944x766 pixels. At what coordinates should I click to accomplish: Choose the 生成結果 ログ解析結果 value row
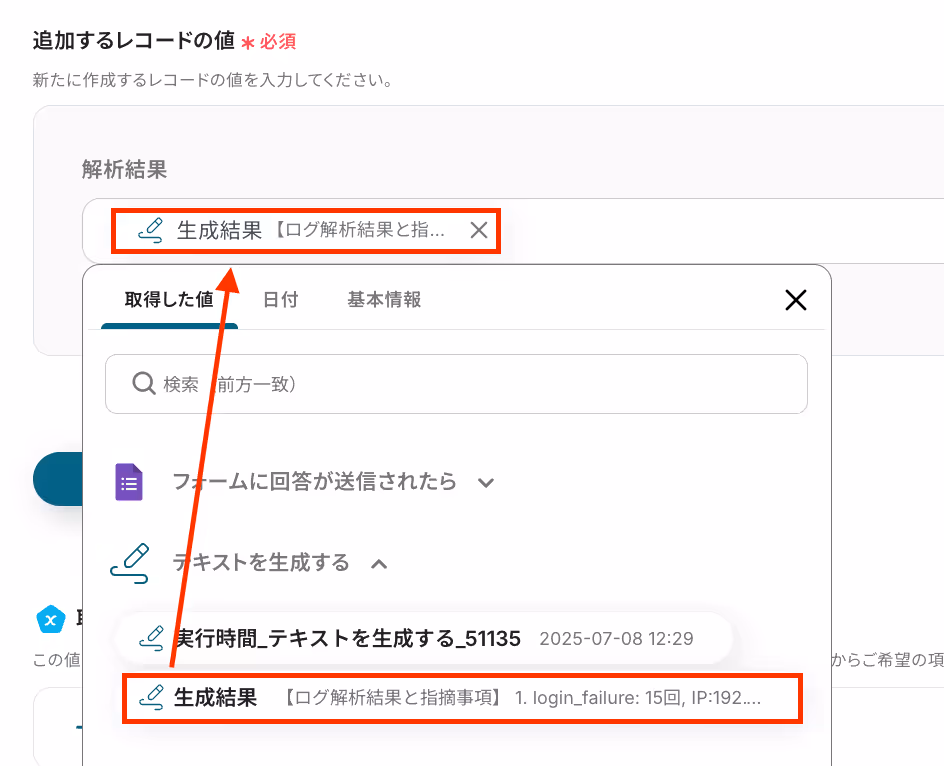click(462, 699)
